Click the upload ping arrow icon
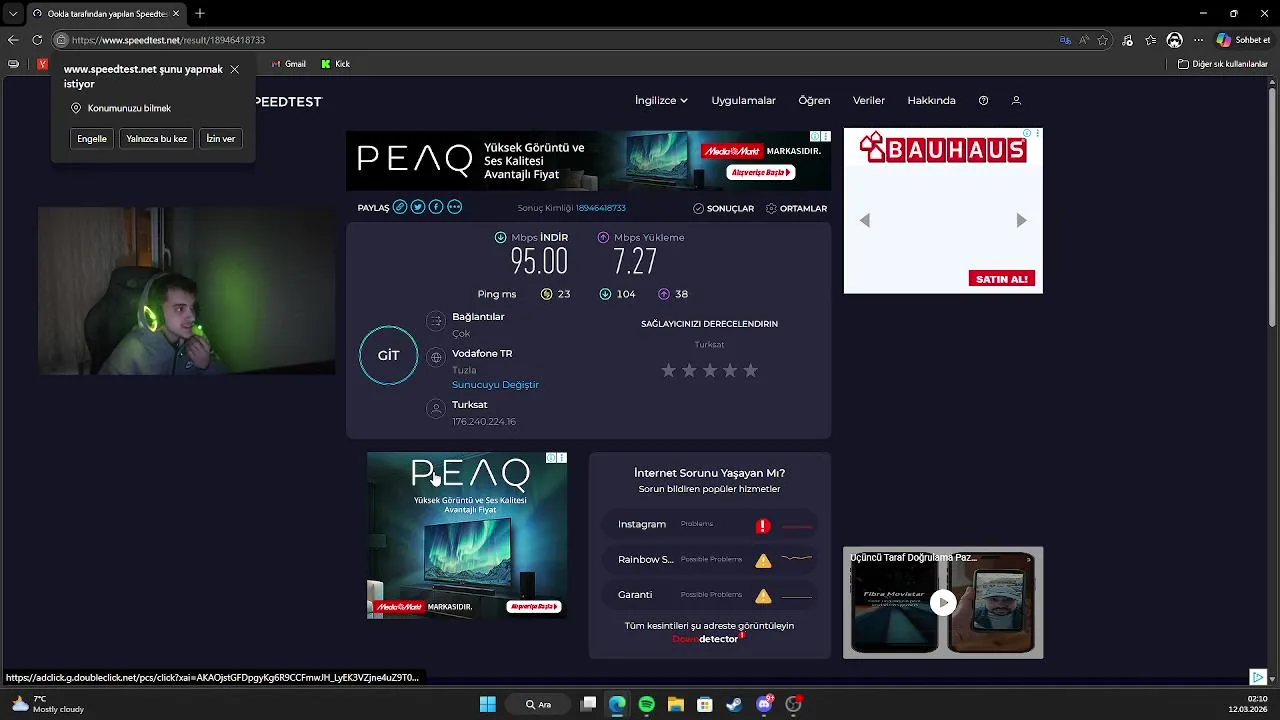Image resolution: width=1280 pixels, height=720 pixels. tap(664, 294)
